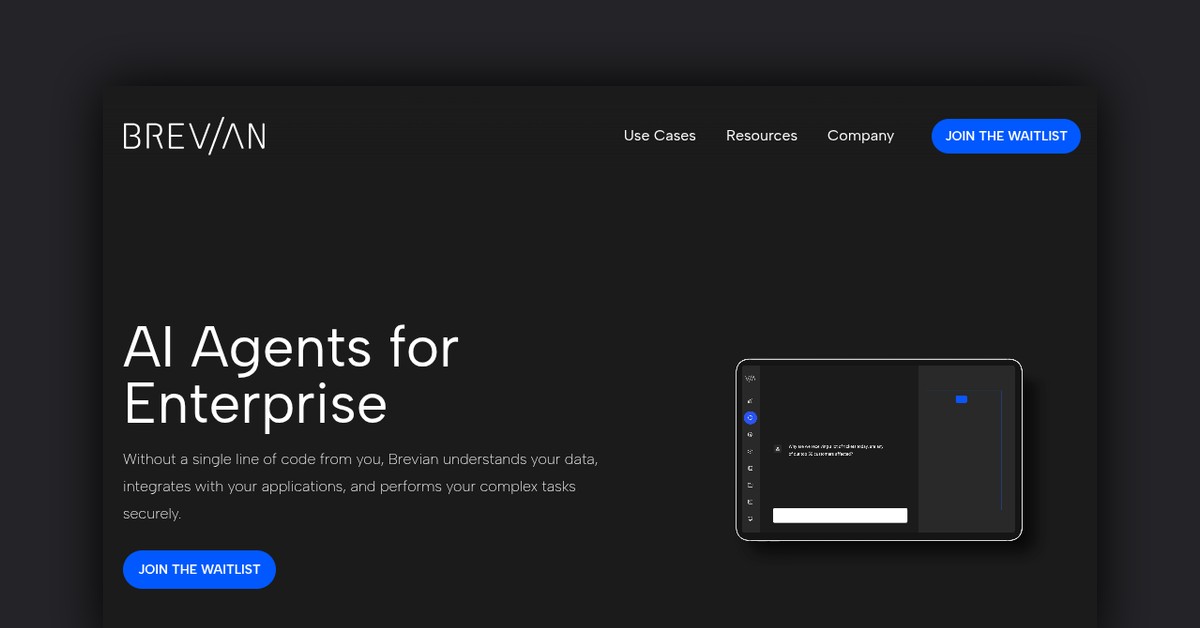Open the Use Cases menu

pyautogui.click(x=659, y=136)
